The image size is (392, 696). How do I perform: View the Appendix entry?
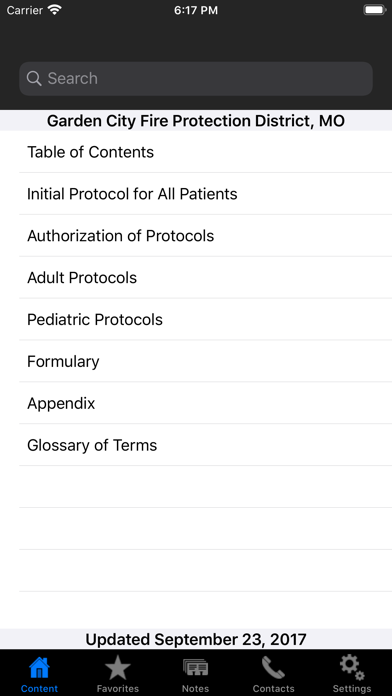pyautogui.click(x=206, y=403)
